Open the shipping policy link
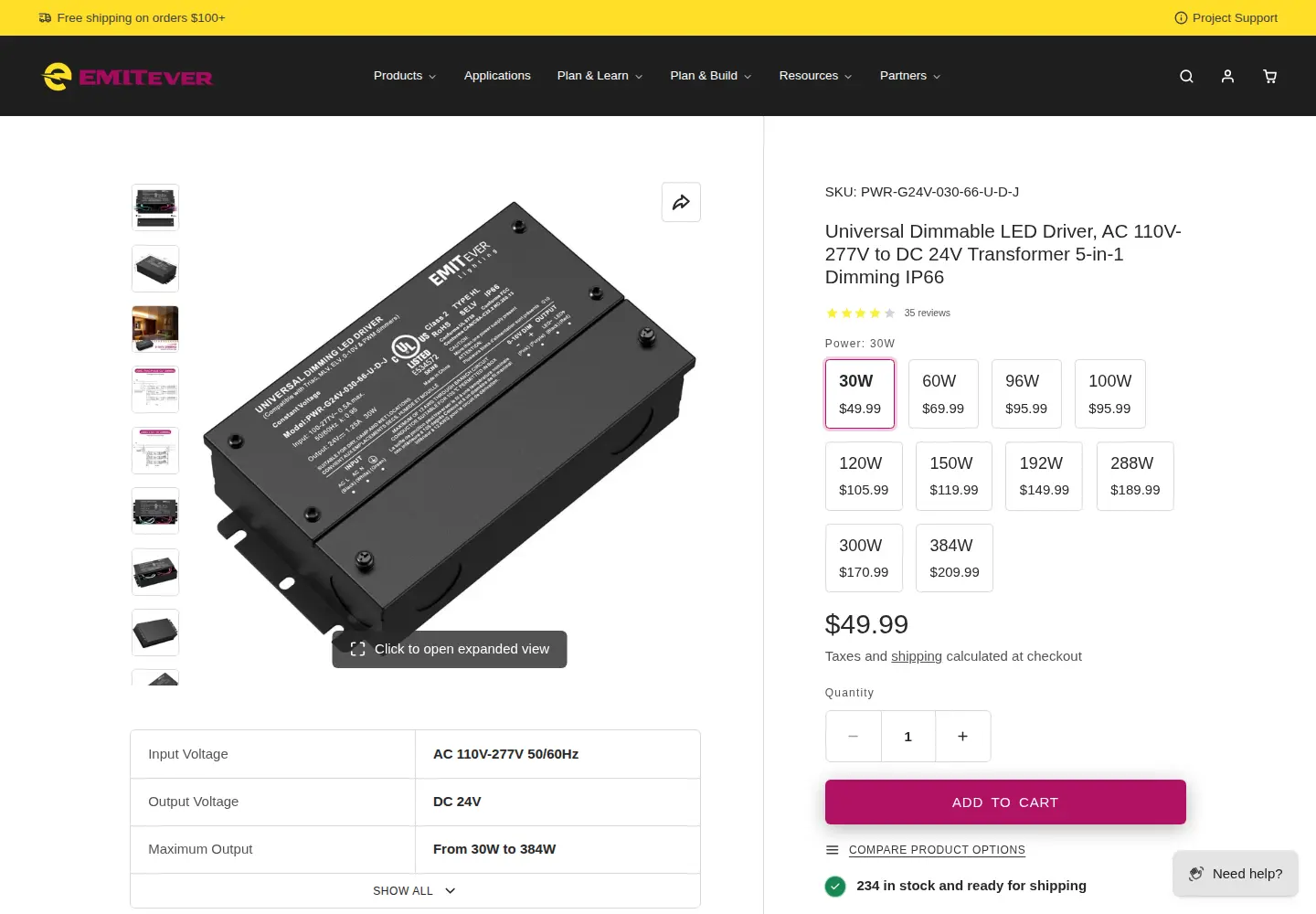This screenshot has width=1316, height=914. tap(917, 656)
